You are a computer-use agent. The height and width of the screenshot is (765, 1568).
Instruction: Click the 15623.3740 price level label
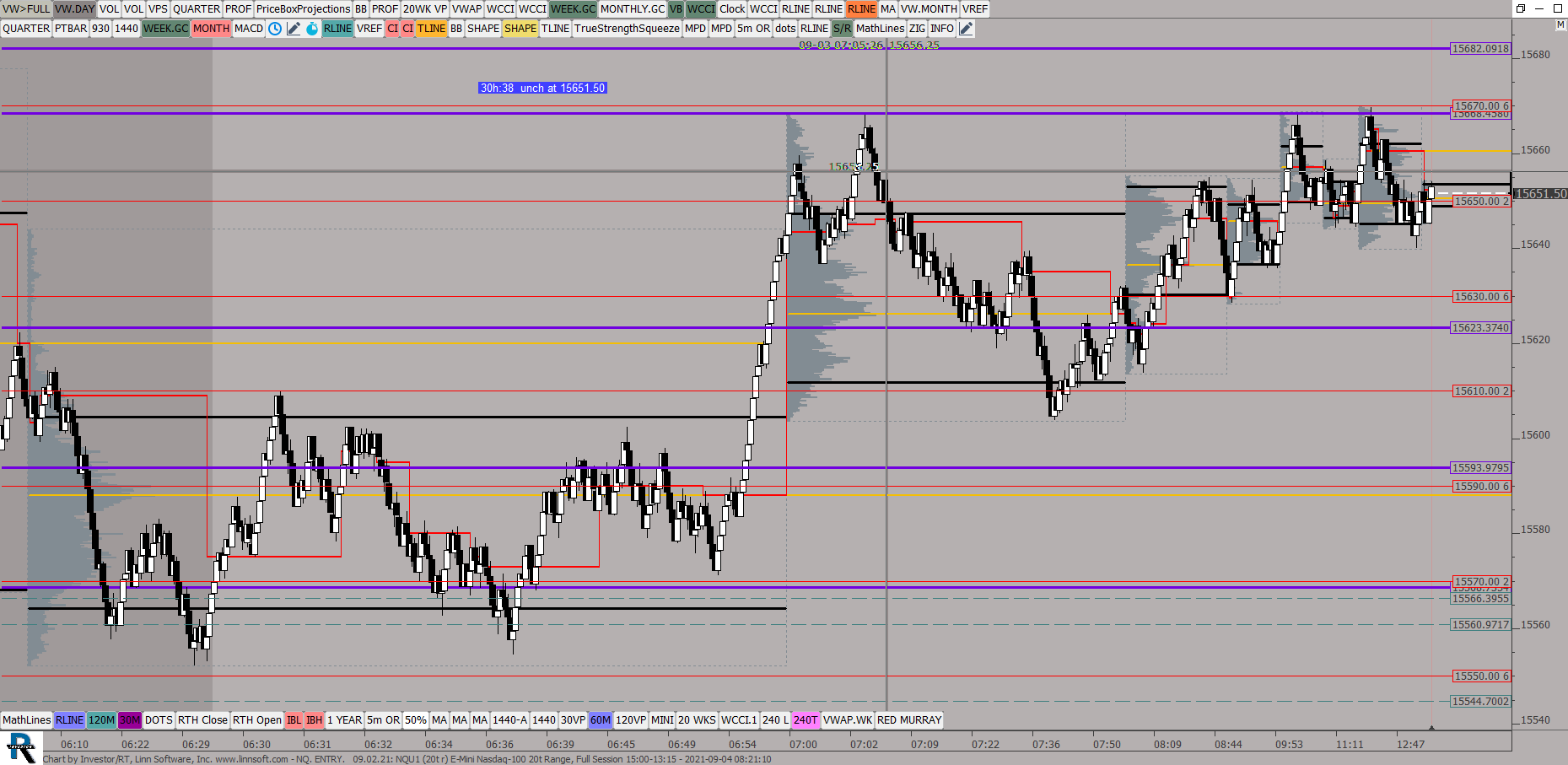[1480, 328]
